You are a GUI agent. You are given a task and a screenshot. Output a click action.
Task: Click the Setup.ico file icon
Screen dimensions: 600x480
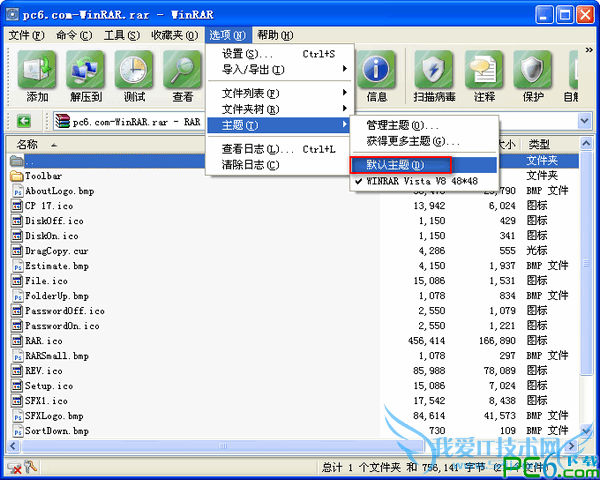click(17, 386)
